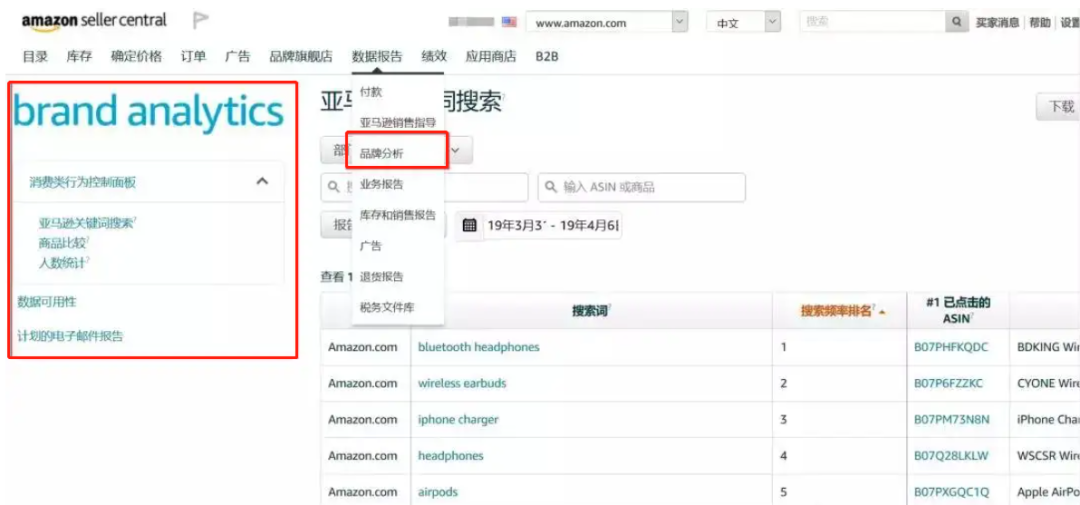Open the bluetooth headphones search term

pyautogui.click(x=479, y=347)
